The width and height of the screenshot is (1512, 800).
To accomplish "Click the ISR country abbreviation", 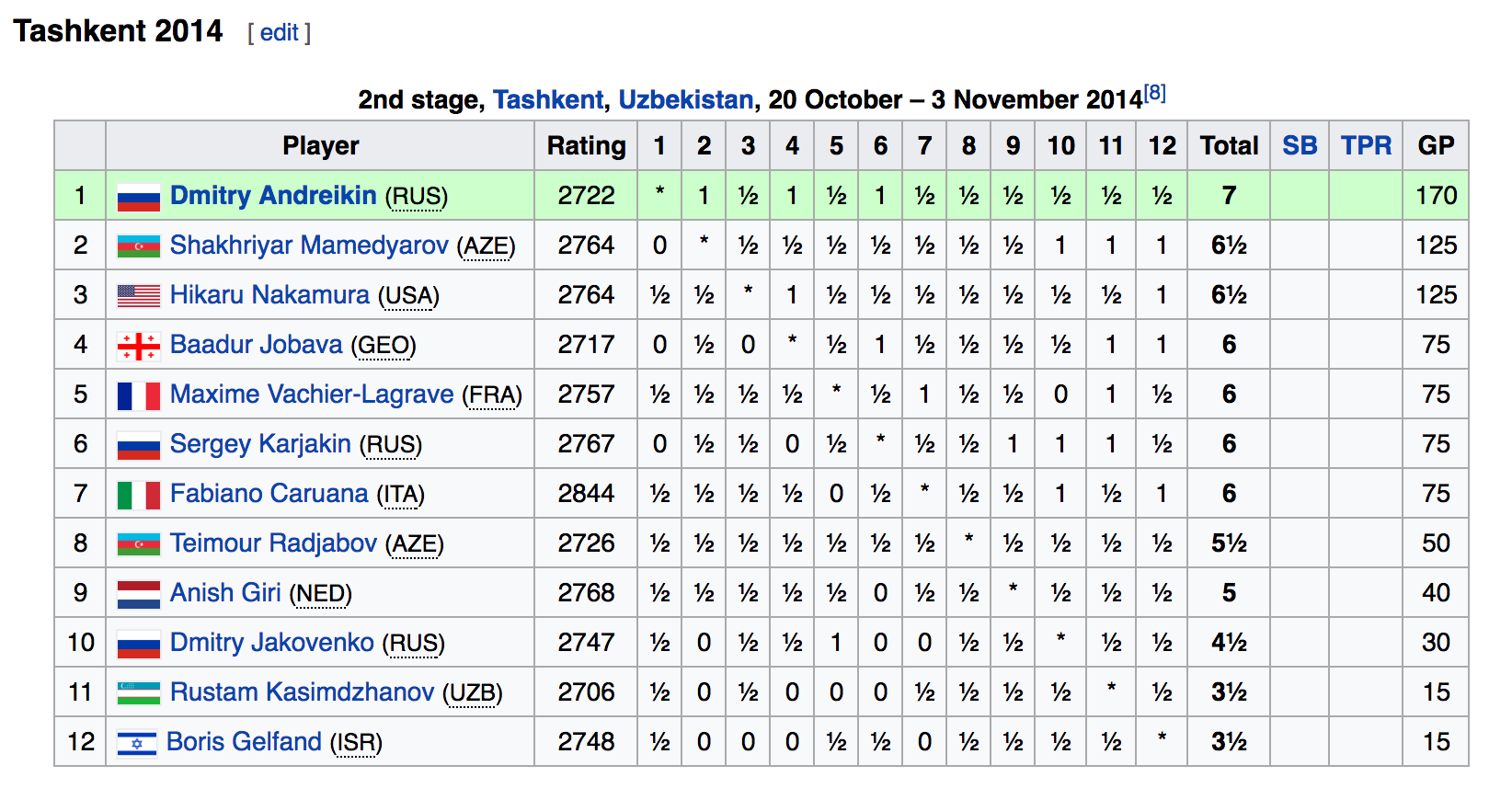I will click(356, 743).
